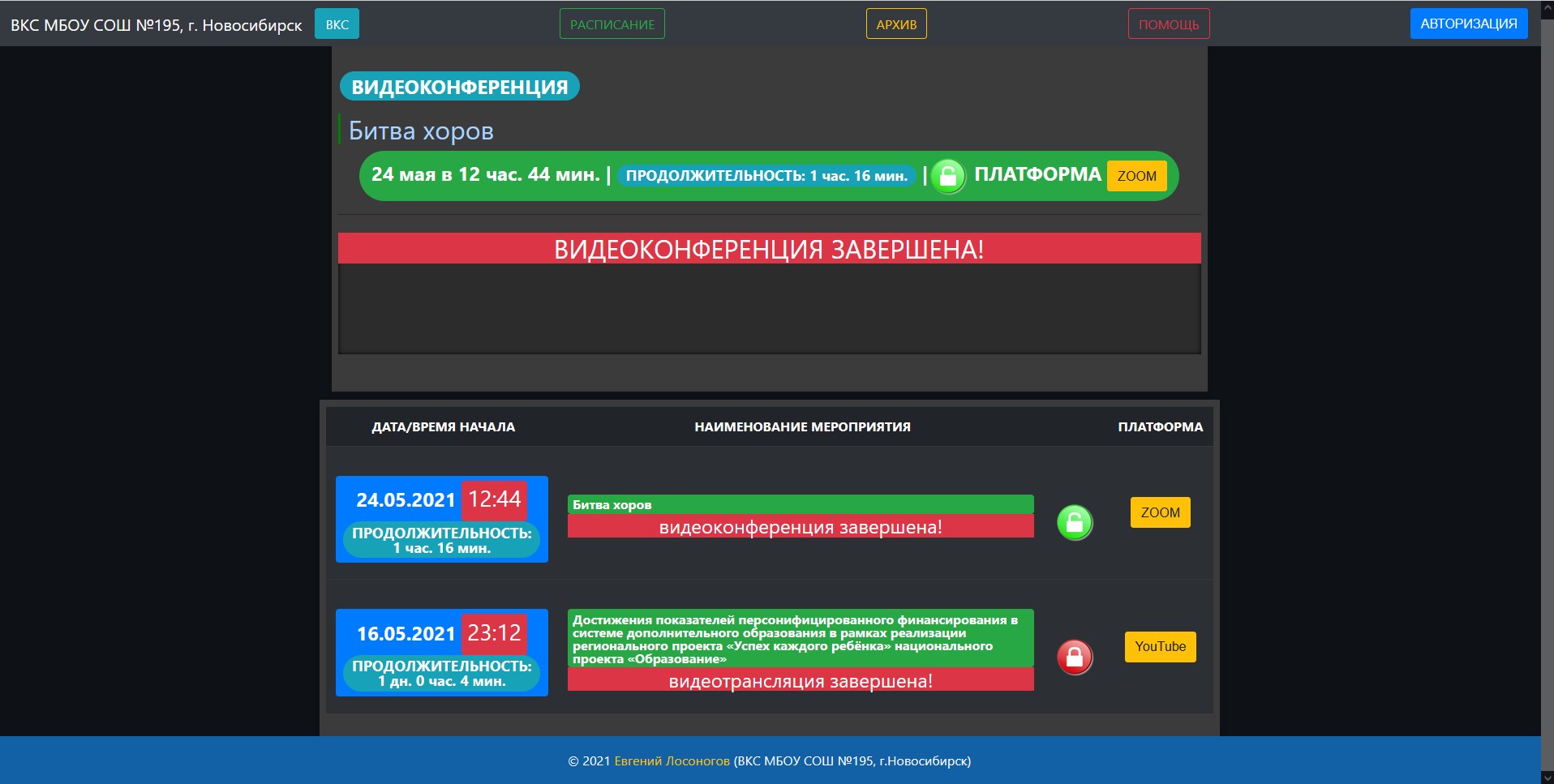
Task: Open the РАСПИСАНИЕ menu item
Action: tap(612, 24)
